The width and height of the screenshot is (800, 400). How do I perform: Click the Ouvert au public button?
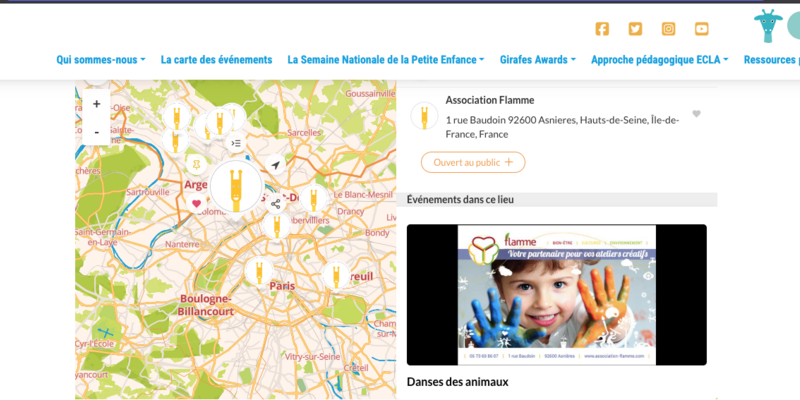[472, 162]
